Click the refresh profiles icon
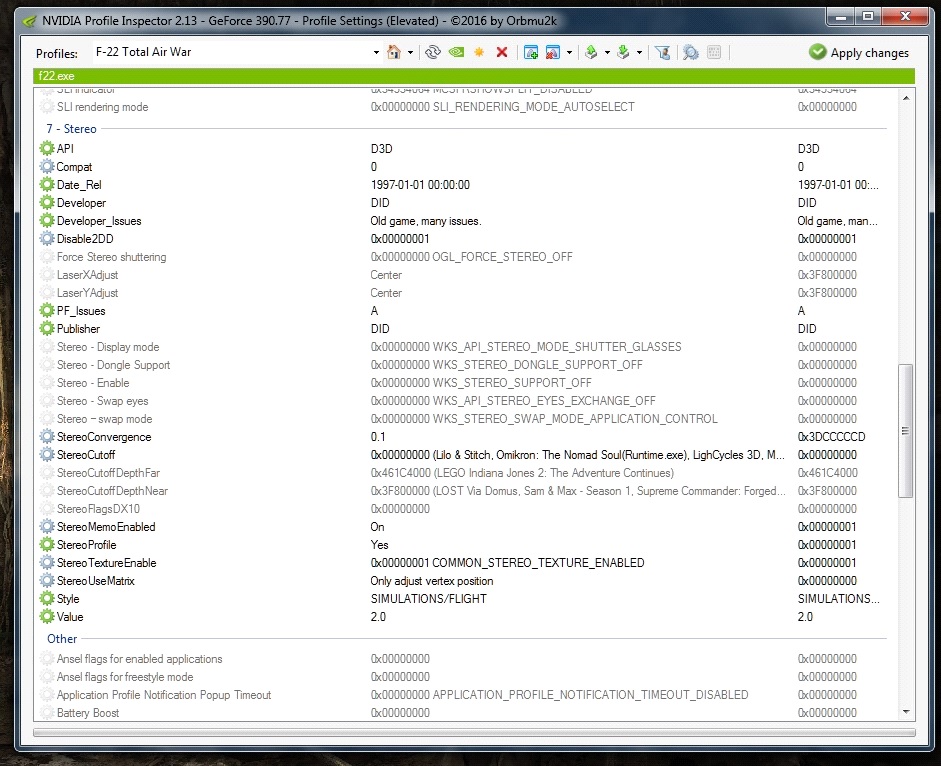The image size is (941, 766). tap(433, 52)
